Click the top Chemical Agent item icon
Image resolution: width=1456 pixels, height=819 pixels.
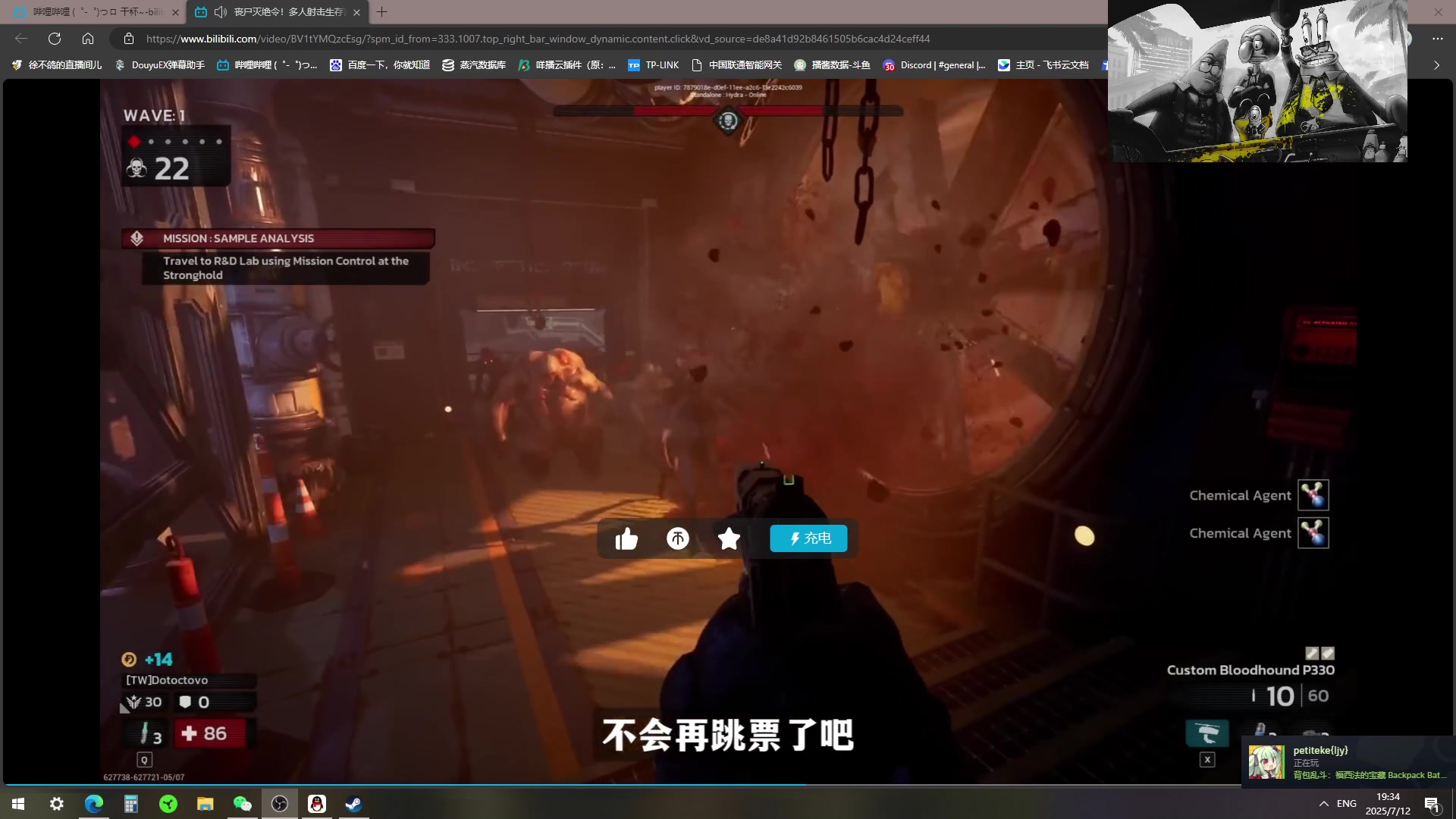(1313, 495)
